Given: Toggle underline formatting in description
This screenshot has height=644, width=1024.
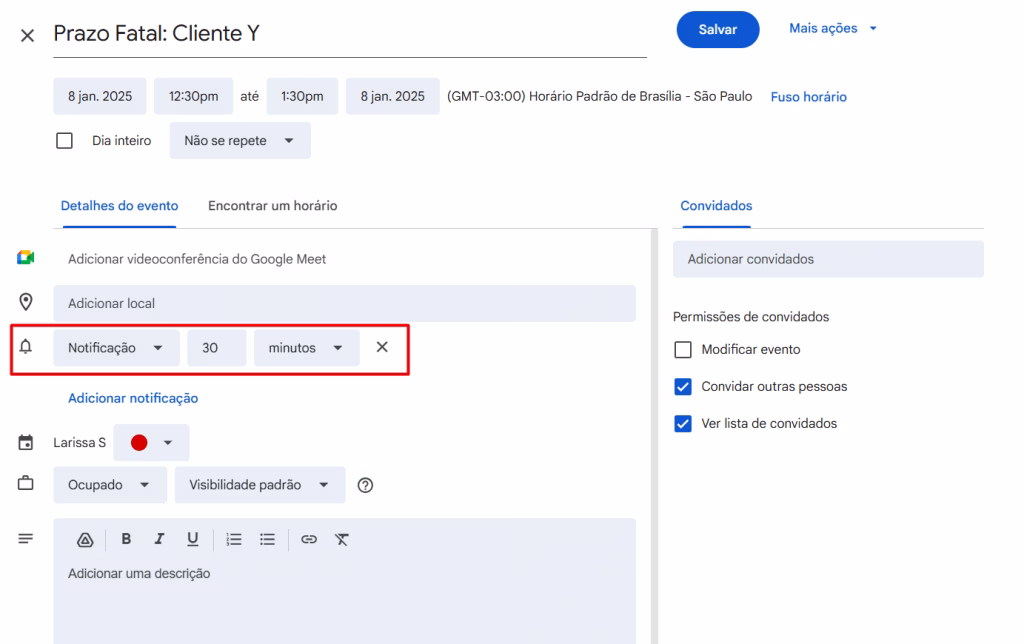Looking at the screenshot, I should click(192, 539).
